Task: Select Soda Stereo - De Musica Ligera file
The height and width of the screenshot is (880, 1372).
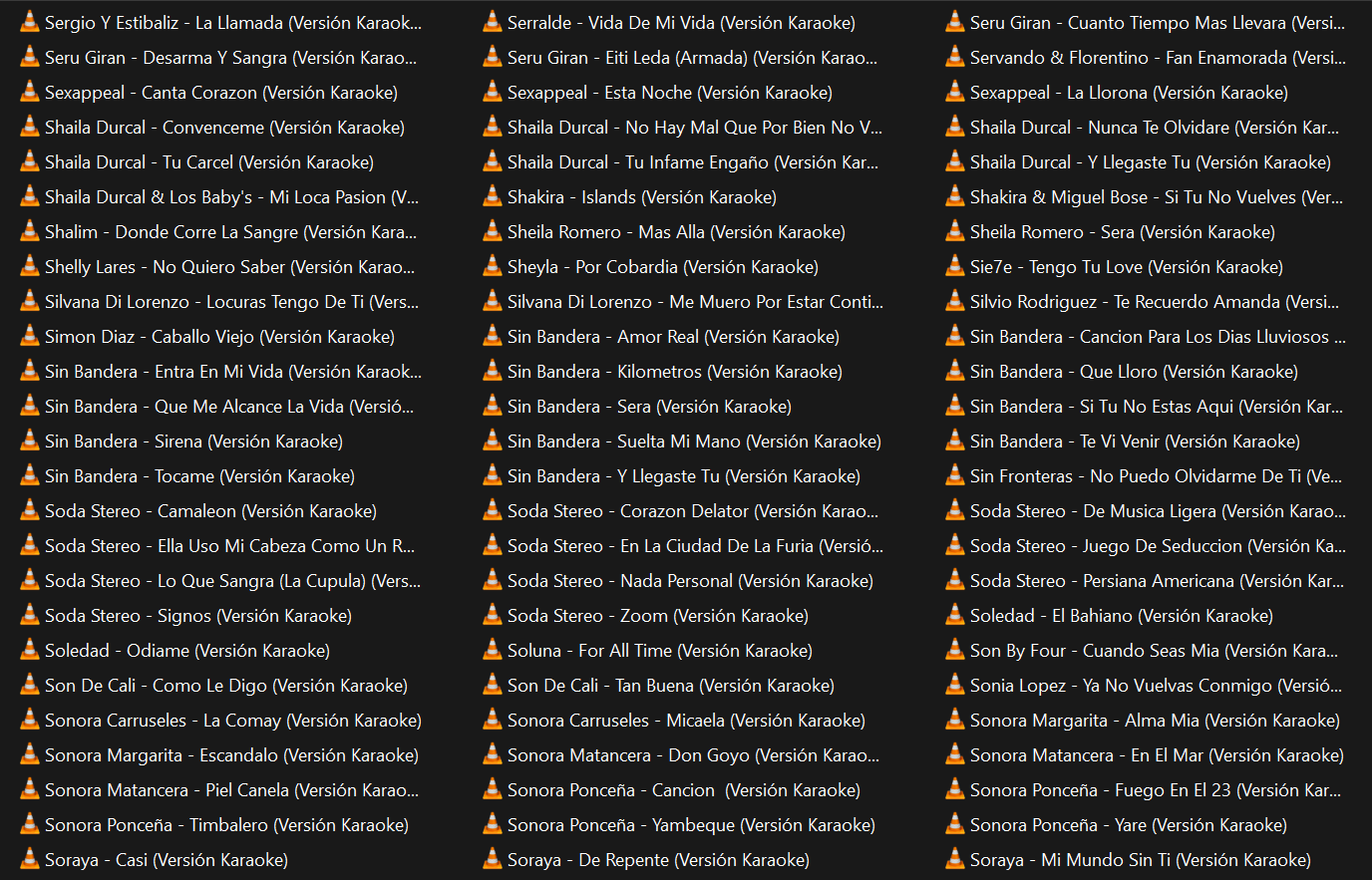Action: pyautogui.click(x=1157, y=511)
